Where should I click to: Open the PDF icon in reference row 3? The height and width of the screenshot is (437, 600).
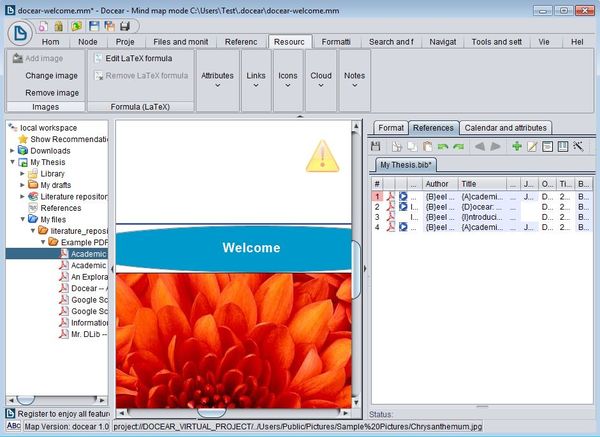[391, 217]
